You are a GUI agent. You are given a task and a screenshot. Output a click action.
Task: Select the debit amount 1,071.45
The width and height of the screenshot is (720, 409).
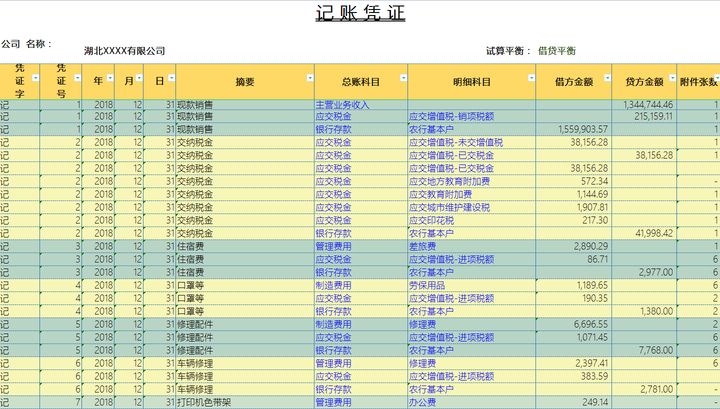(574, 337)
